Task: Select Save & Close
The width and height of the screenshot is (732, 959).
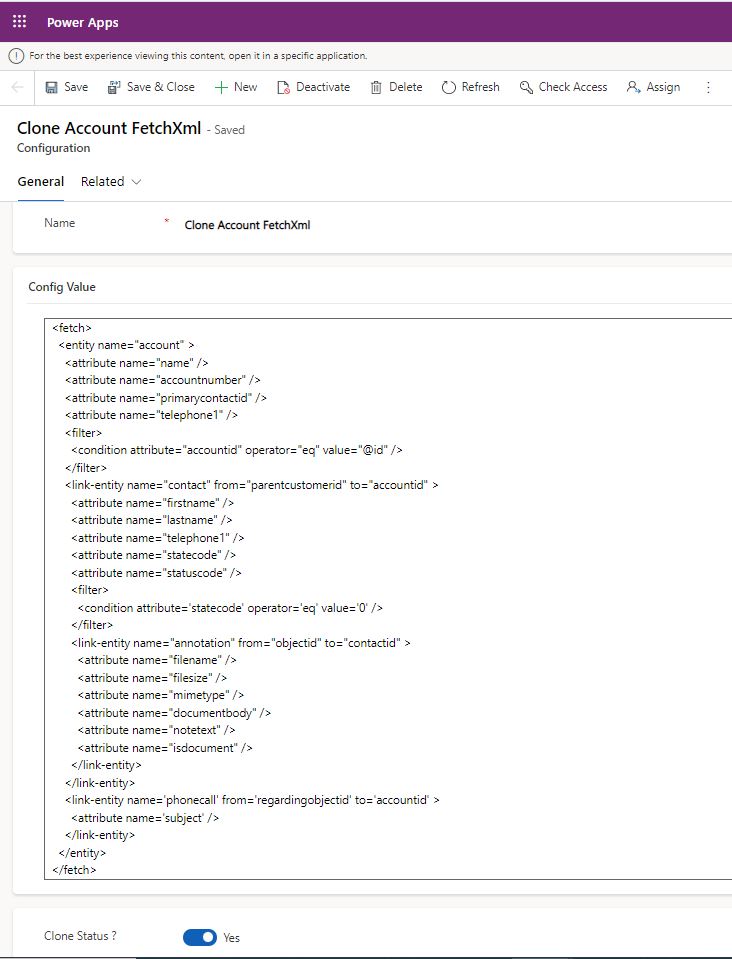Action: (x=151, y=87)
